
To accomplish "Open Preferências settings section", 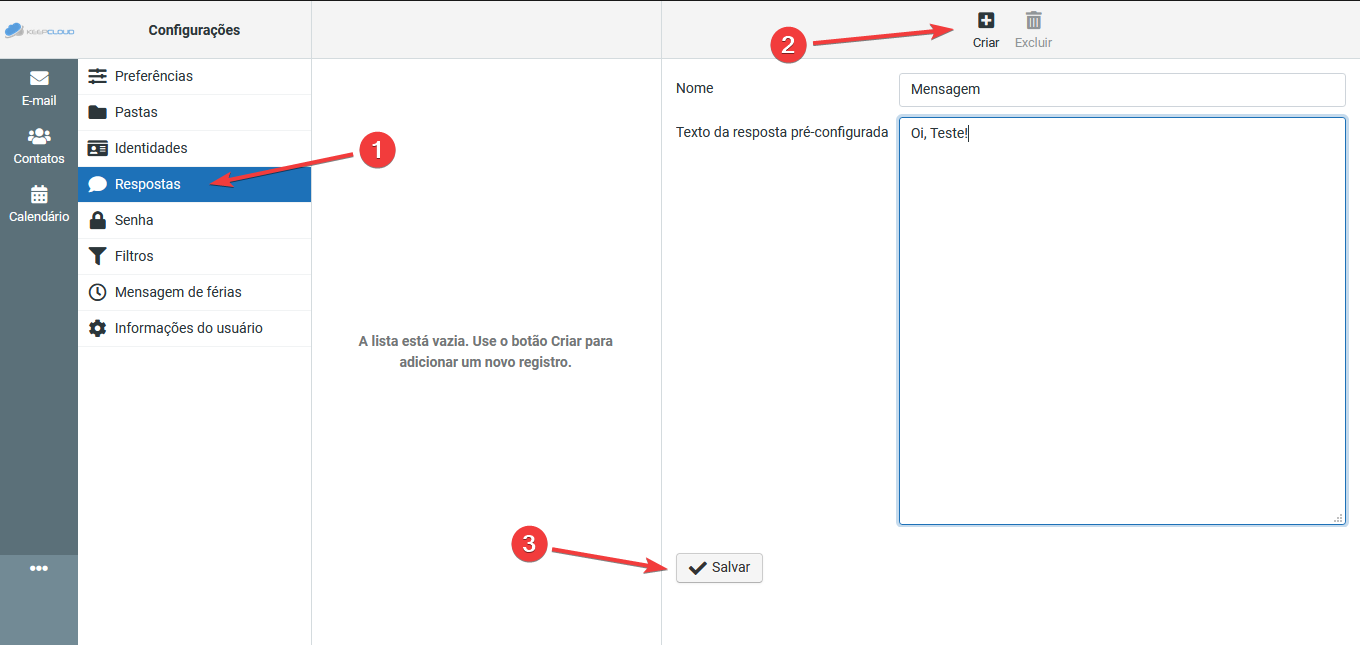I will pos(194,76).
